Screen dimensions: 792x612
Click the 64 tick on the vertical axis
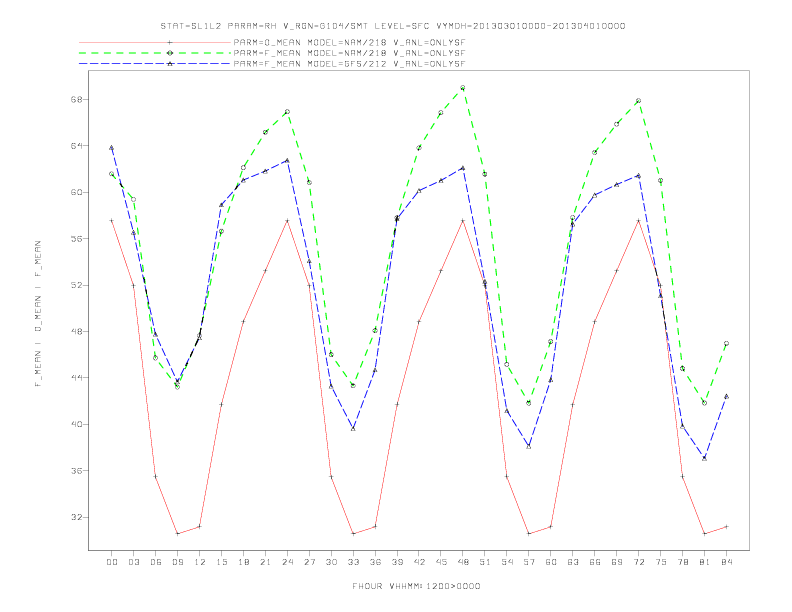click(77, 146)
